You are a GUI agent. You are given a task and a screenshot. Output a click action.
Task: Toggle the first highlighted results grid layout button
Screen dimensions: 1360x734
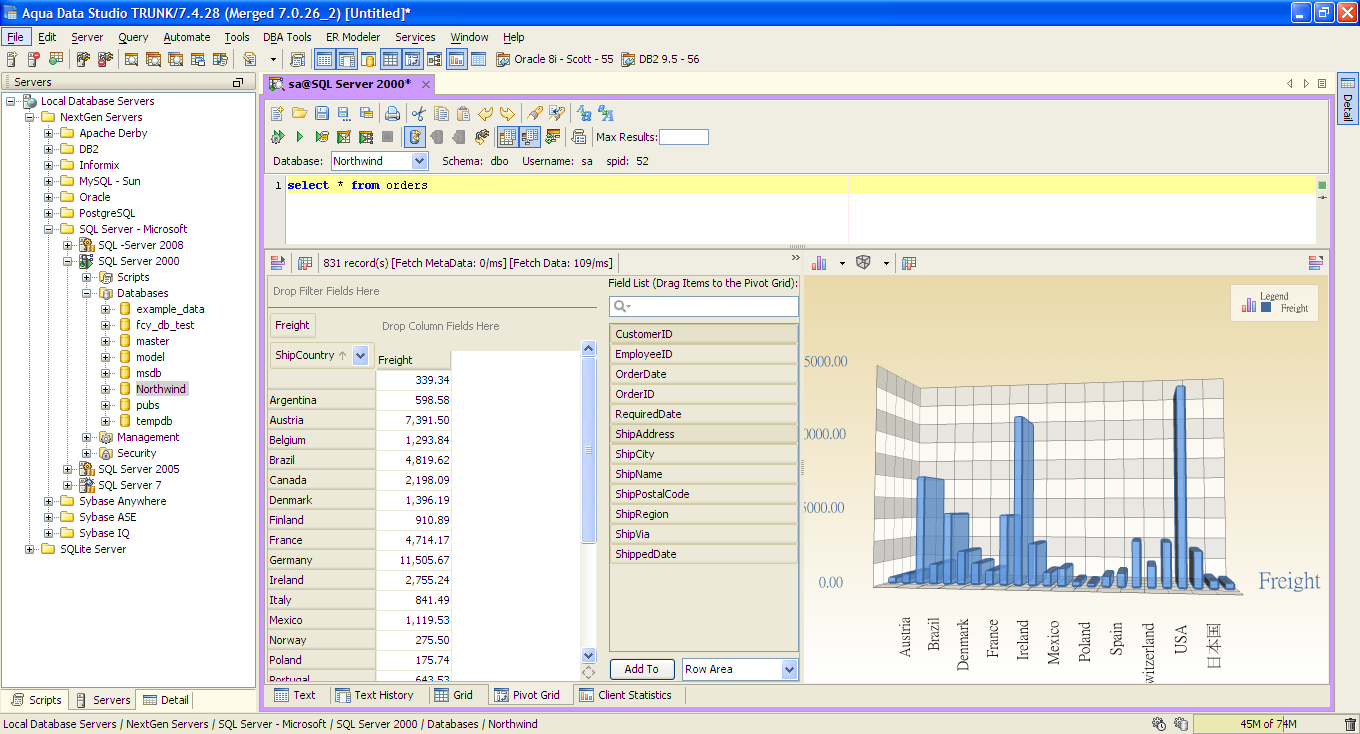[x=507, y=137]
